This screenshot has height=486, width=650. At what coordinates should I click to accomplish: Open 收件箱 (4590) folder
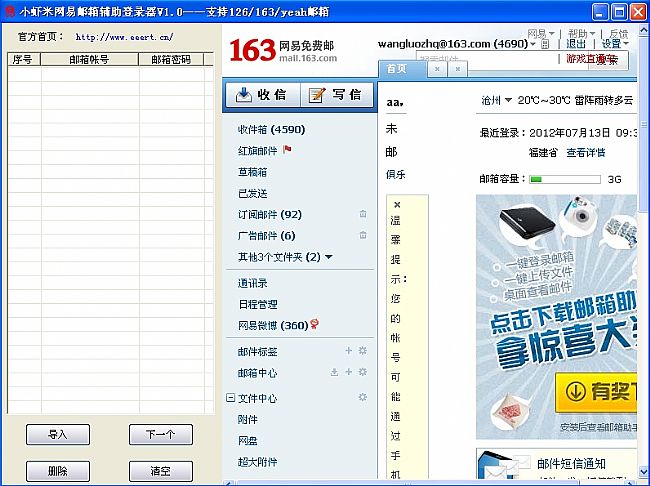tap(271, 129)
